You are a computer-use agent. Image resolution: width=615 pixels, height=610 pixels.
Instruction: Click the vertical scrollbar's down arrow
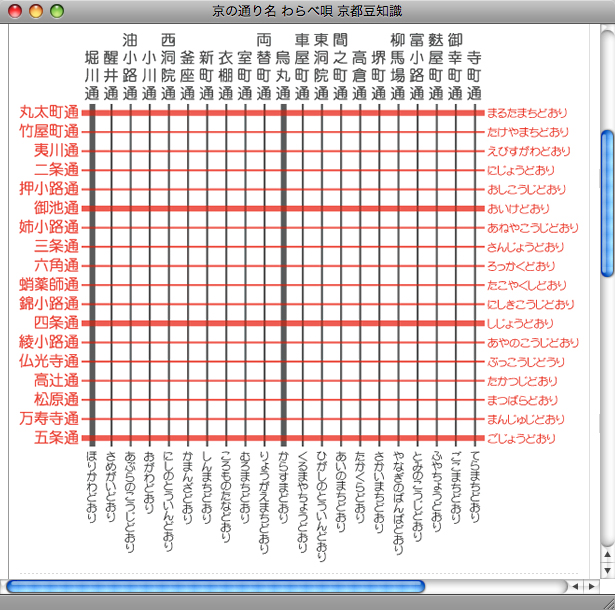tap(606, 571)
